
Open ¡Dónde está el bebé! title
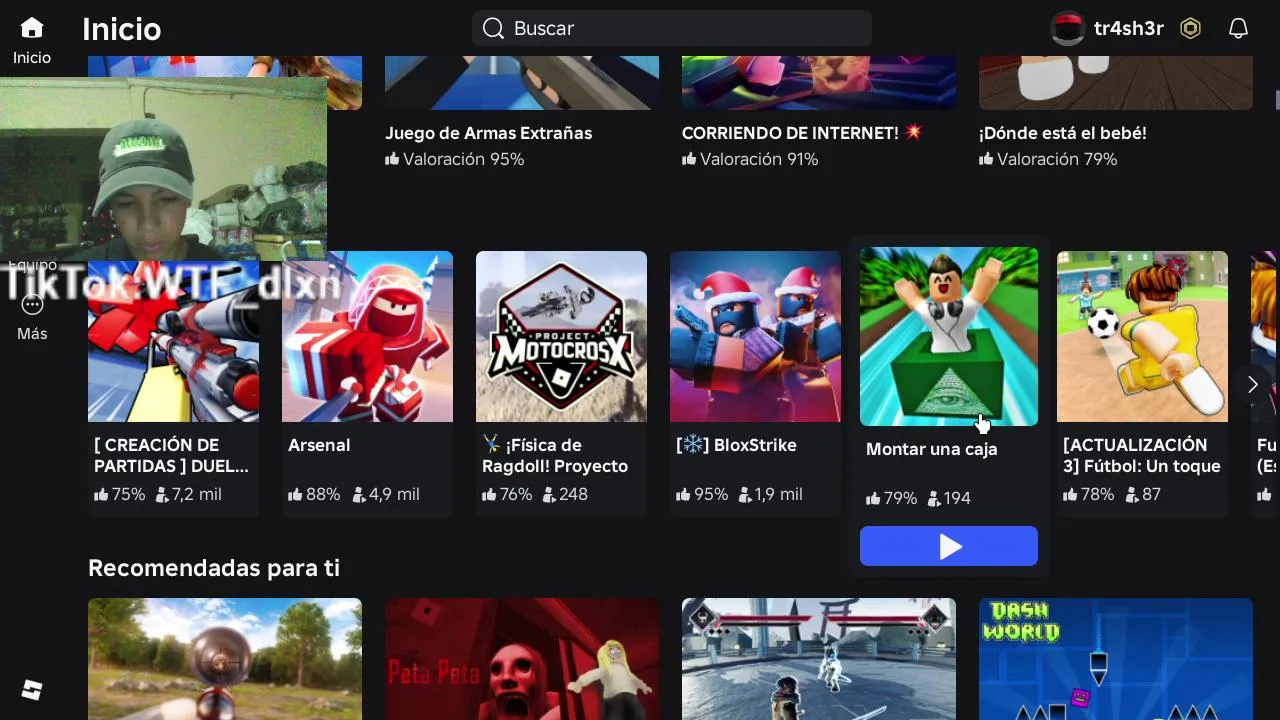coord(1062,133)
